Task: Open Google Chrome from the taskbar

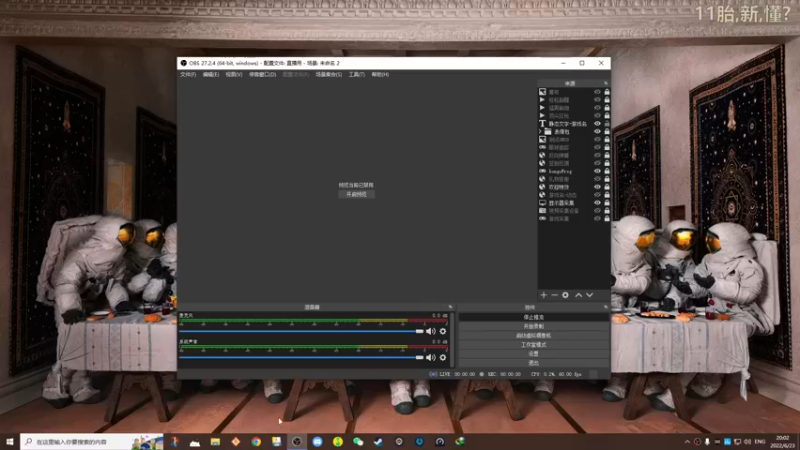Action: pyautogui.click(x=256, y=442)
